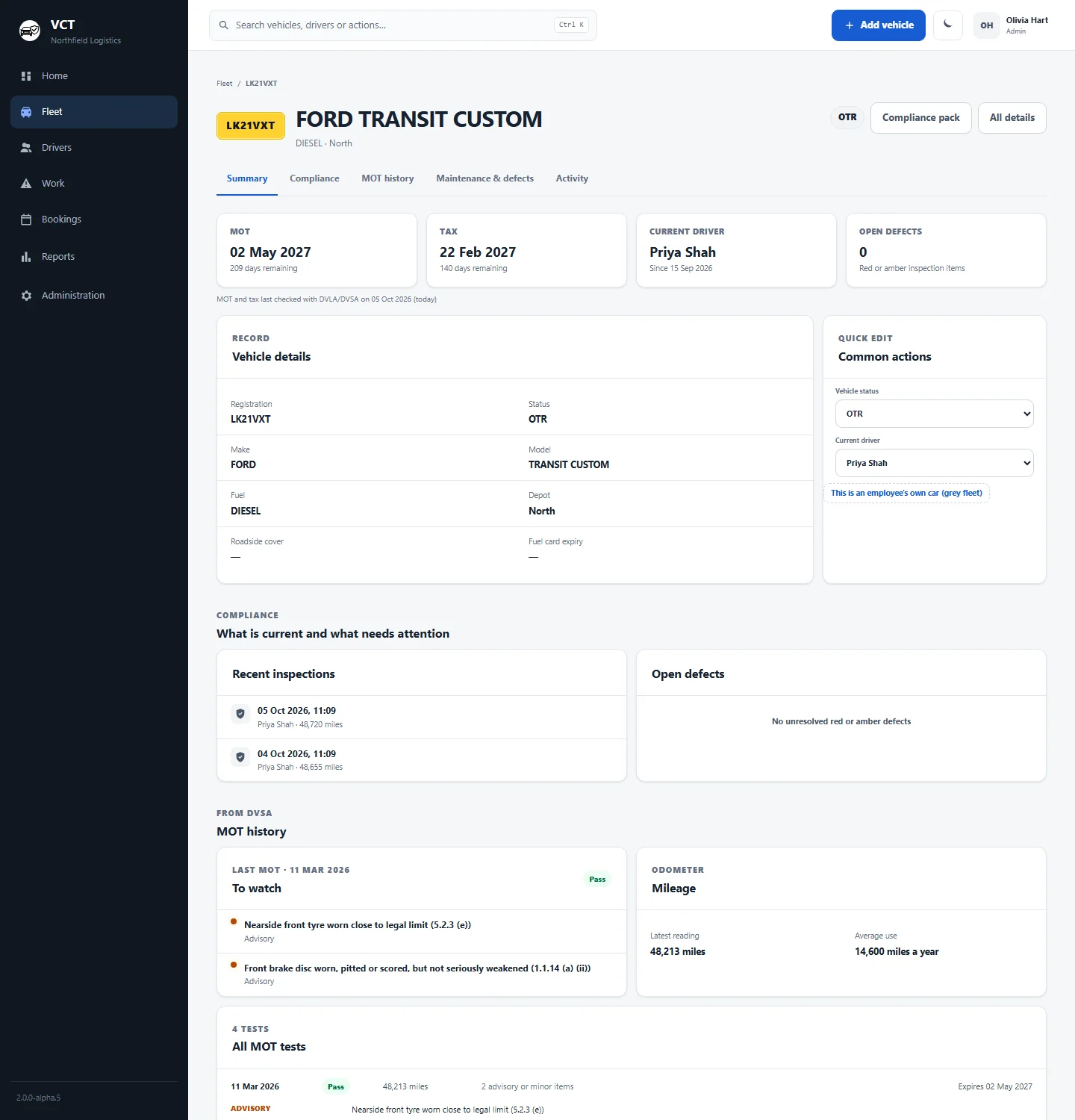Click the Reports bar chart icon
This screenshot has width=1075, height=1120.
[26, 257]
